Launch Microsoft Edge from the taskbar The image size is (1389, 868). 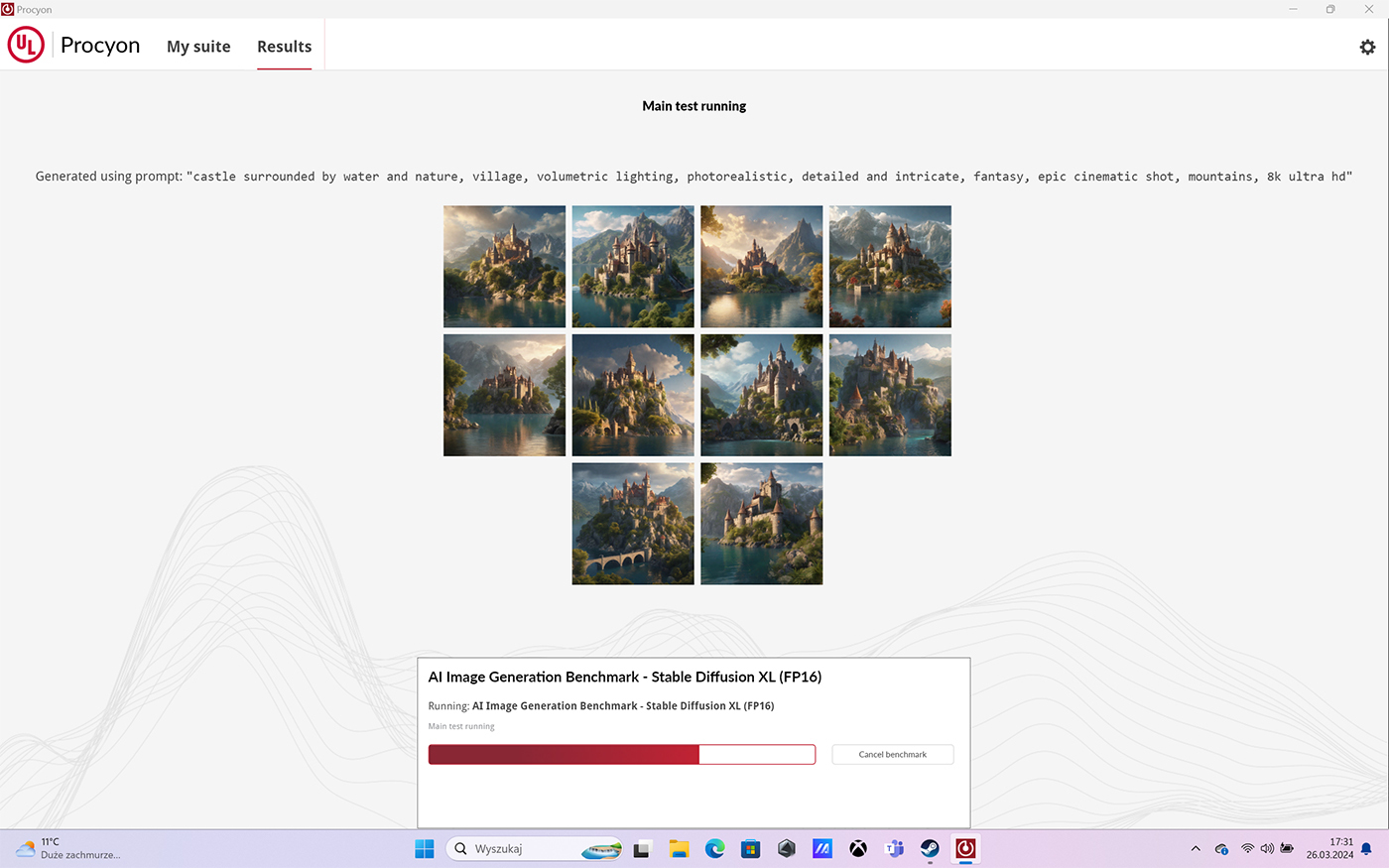click(x=714, y=849)
